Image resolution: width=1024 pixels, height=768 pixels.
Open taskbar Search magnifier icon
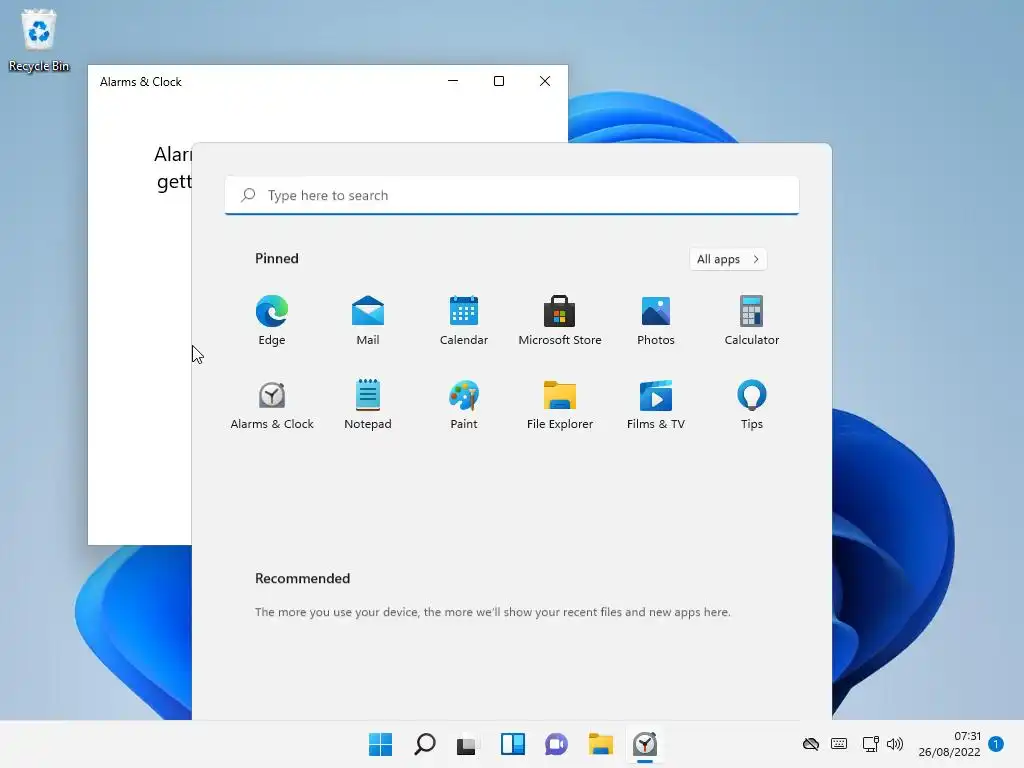click(x=424, y=744)
